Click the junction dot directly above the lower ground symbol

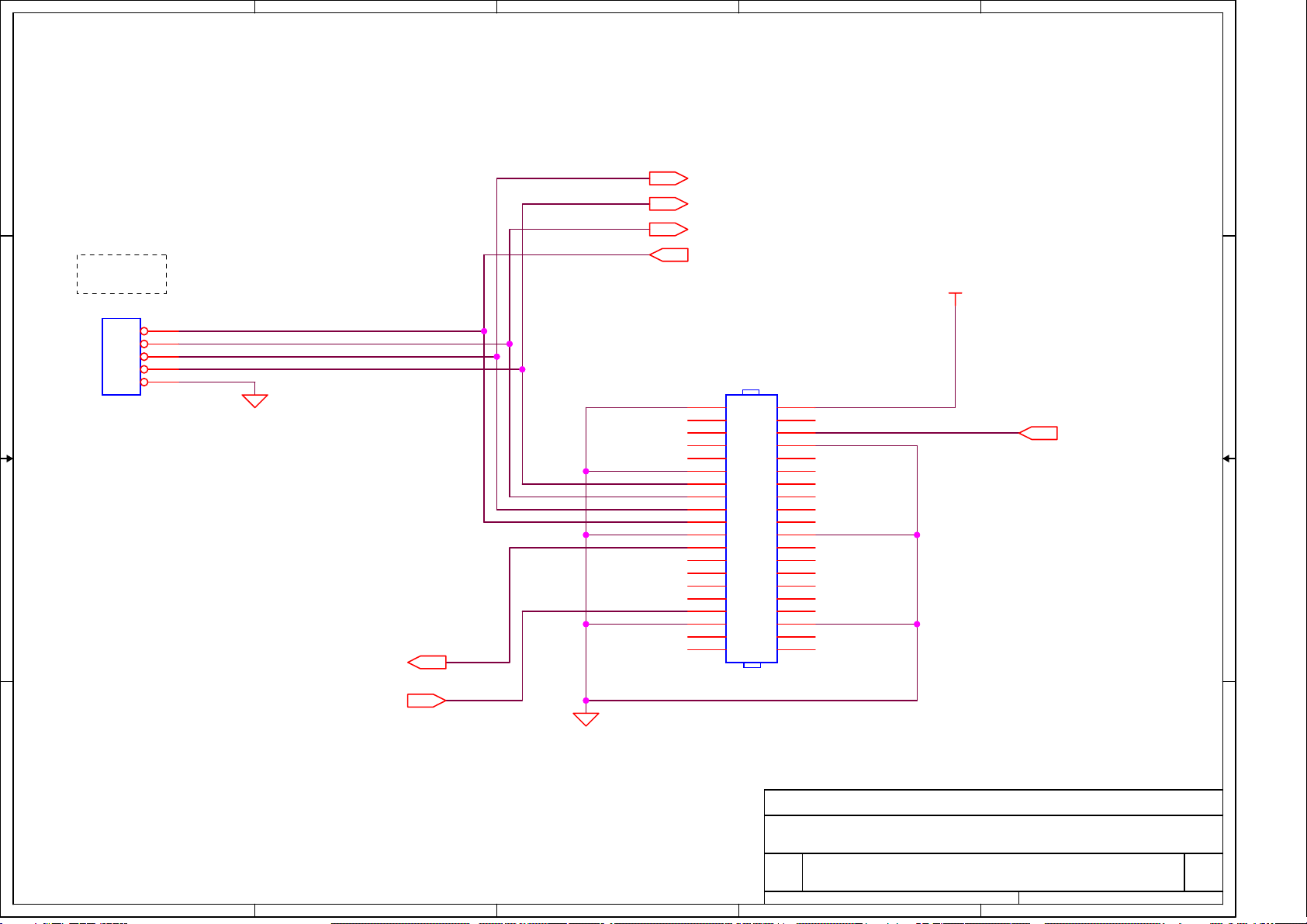click(586, 701)
